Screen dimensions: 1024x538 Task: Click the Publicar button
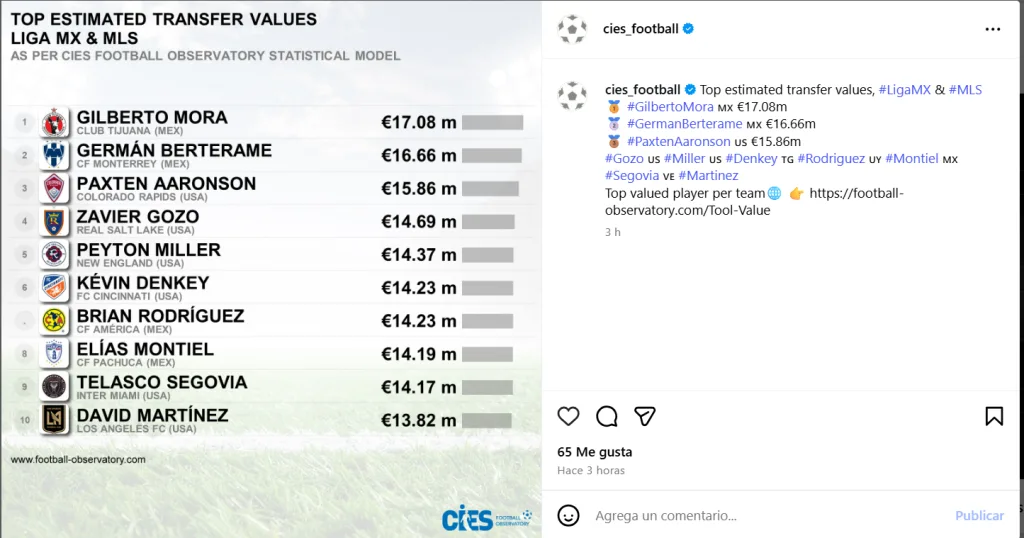[979, 515]
